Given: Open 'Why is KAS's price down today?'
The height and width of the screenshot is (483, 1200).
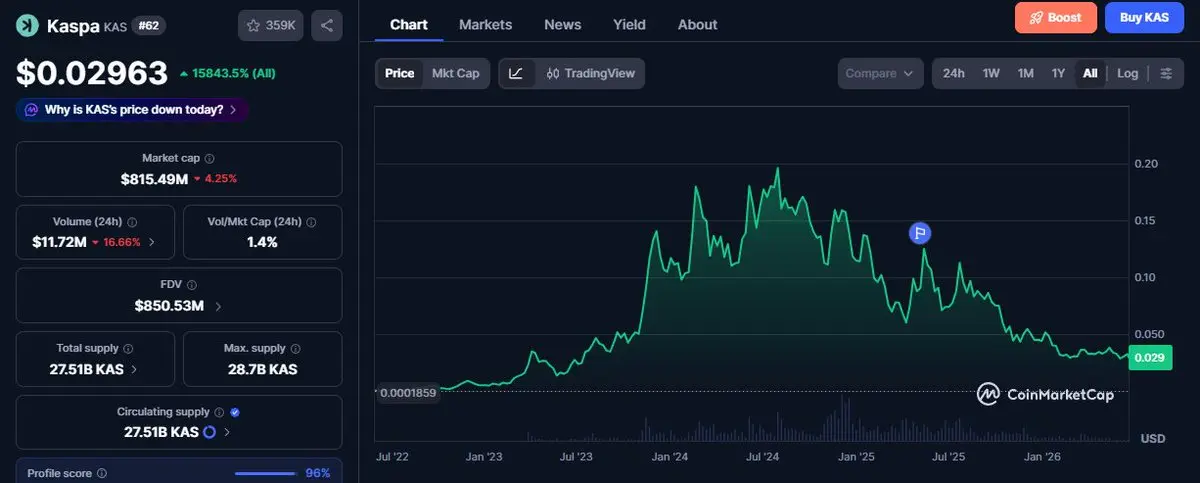Looking at the screenshot, I should pyautogui.click(x=132, y=110).
